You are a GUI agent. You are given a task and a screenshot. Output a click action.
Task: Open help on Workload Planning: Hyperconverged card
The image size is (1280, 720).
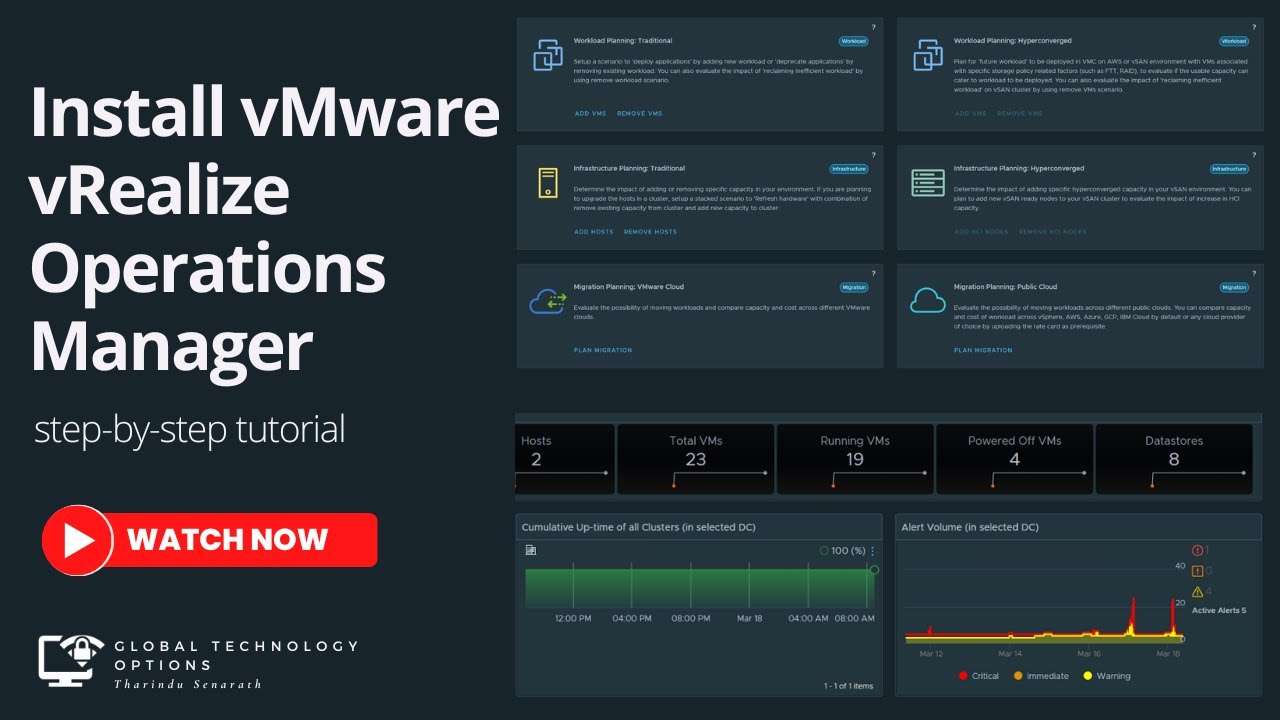[x=1253, y=27]
